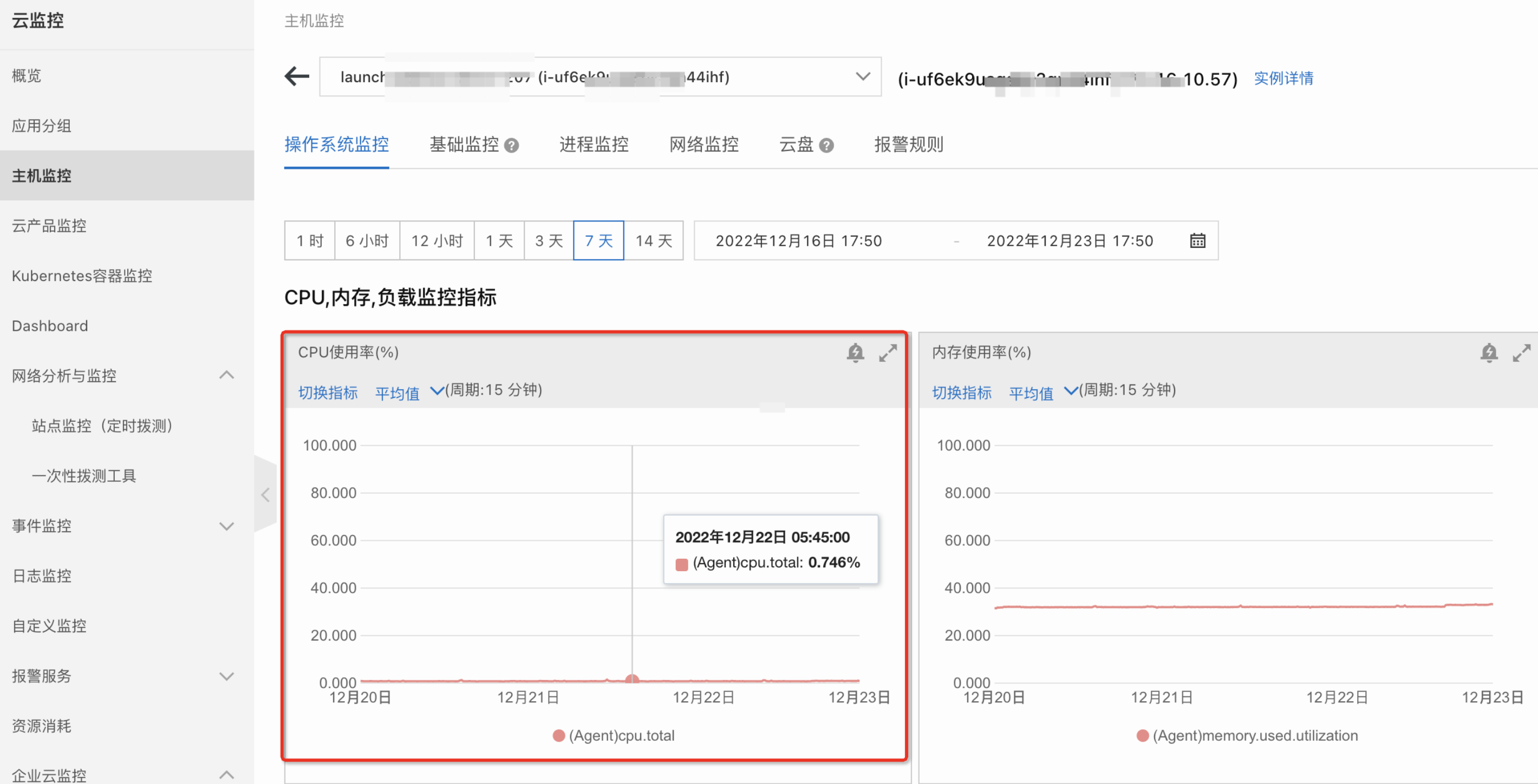Image resolution: width=1538 pixels, height=784 pixels.
Task: Click the alarm bell icon on CPU chart
Action: pos(855,352)
